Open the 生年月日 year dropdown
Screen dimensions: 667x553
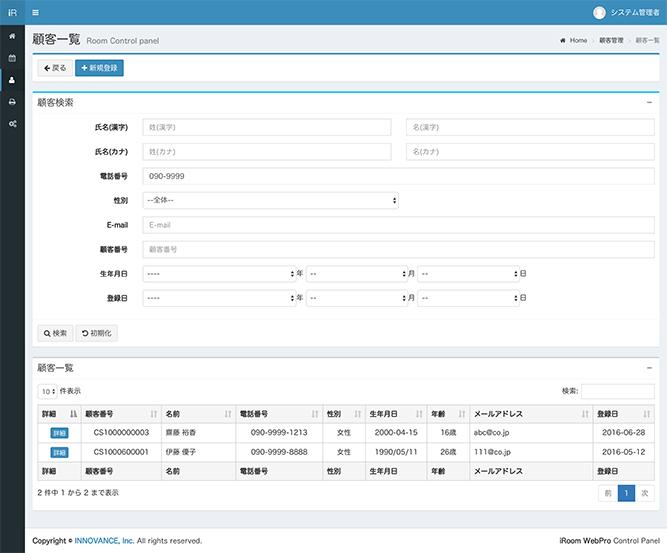[x=219, y=274]
